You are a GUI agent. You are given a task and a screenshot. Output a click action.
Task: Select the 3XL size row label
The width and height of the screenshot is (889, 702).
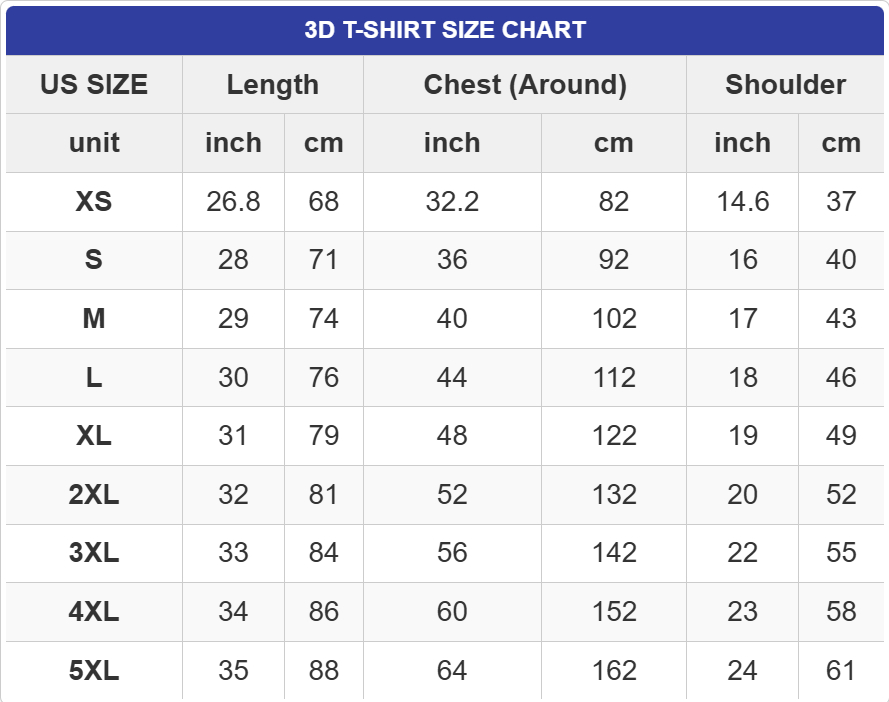pyautogui.click(x=94, y=553)
